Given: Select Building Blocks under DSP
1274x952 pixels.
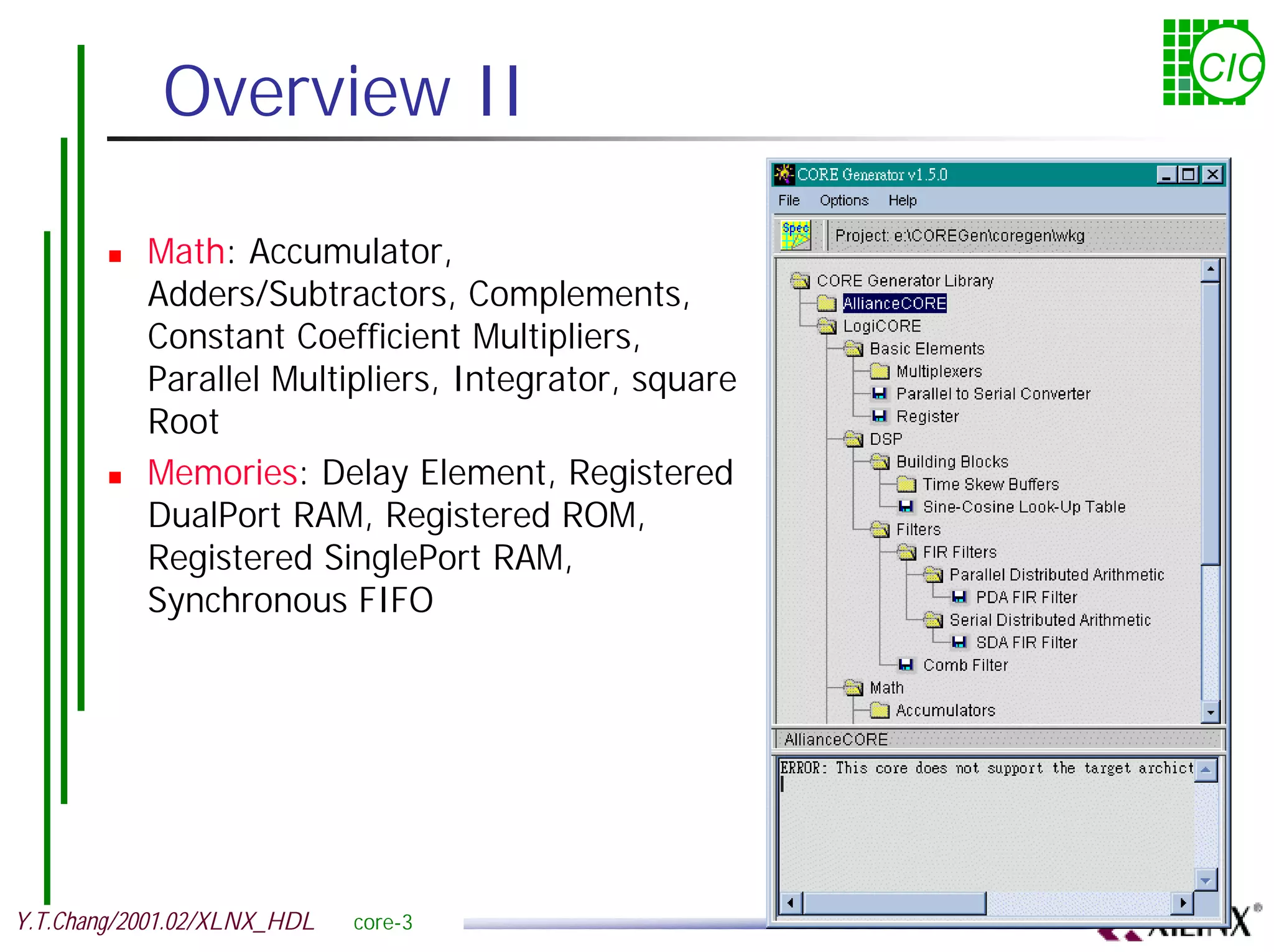Looking at the screenshot, I should click(x=952, y=461).
